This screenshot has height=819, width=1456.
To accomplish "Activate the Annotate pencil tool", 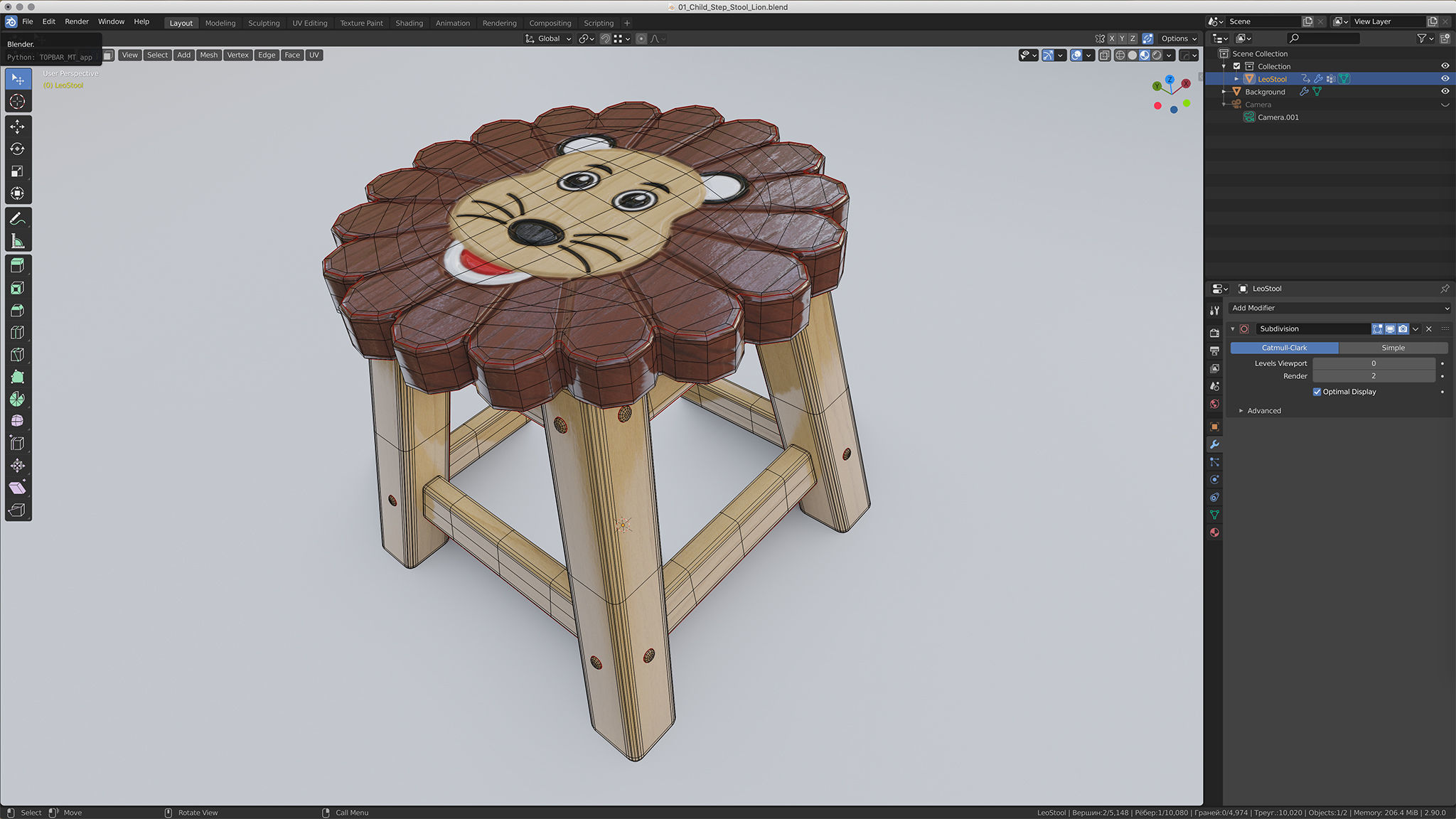I will pos(18,219).
